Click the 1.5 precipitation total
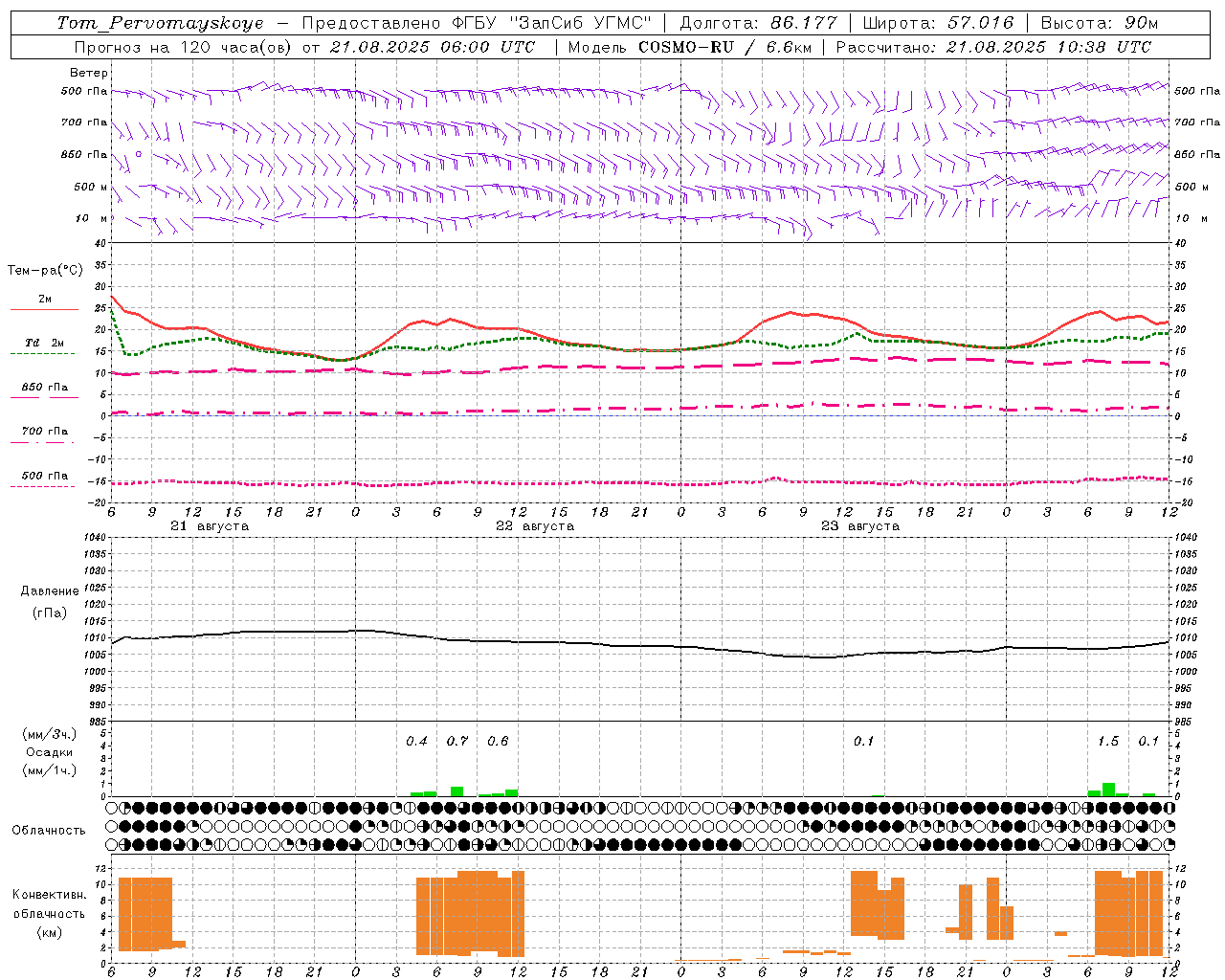 (1108, 741)
